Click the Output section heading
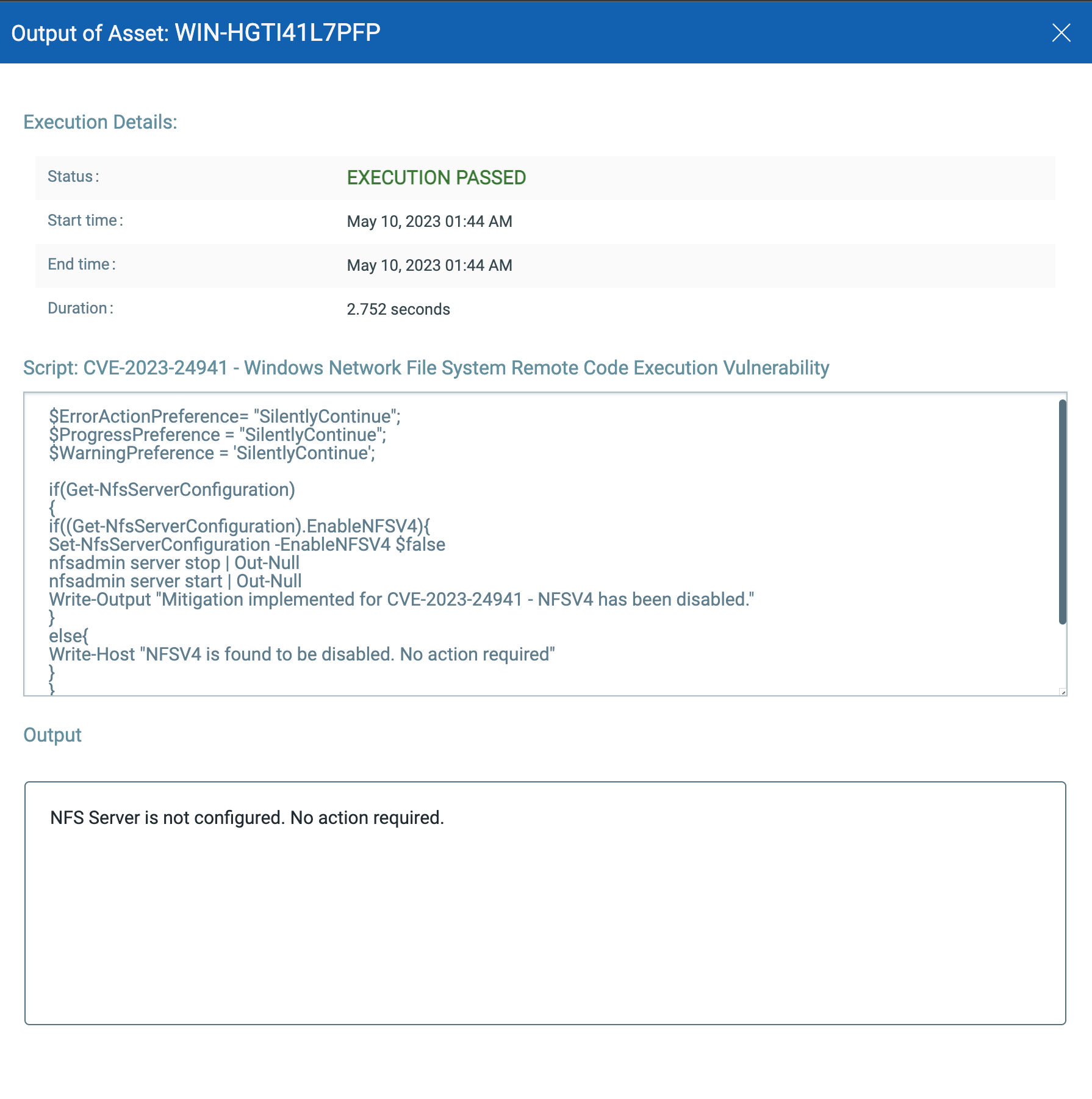This screenshot has height=1099, width=1092. click(52, 734)
